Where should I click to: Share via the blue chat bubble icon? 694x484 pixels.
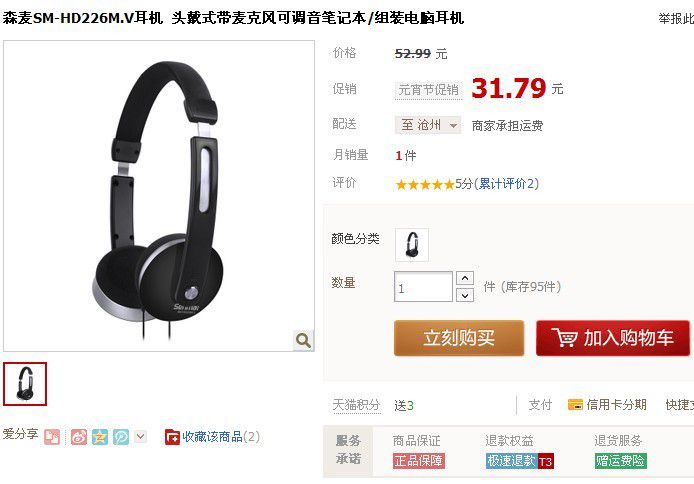tap(121, 437)
